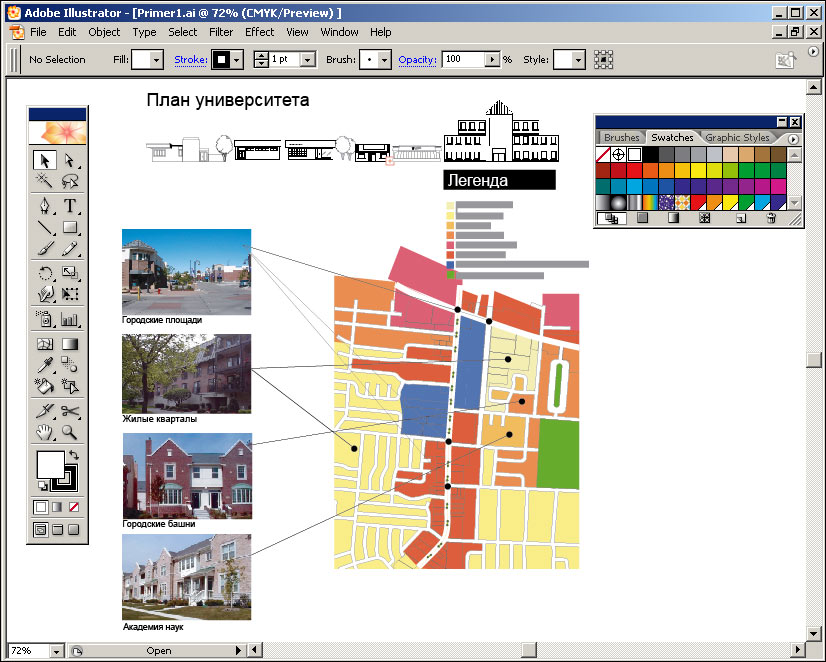The width and height of the screenshot is (826, 662).
Task: Select the Eyedropper tool
Action: click(44, 364)
